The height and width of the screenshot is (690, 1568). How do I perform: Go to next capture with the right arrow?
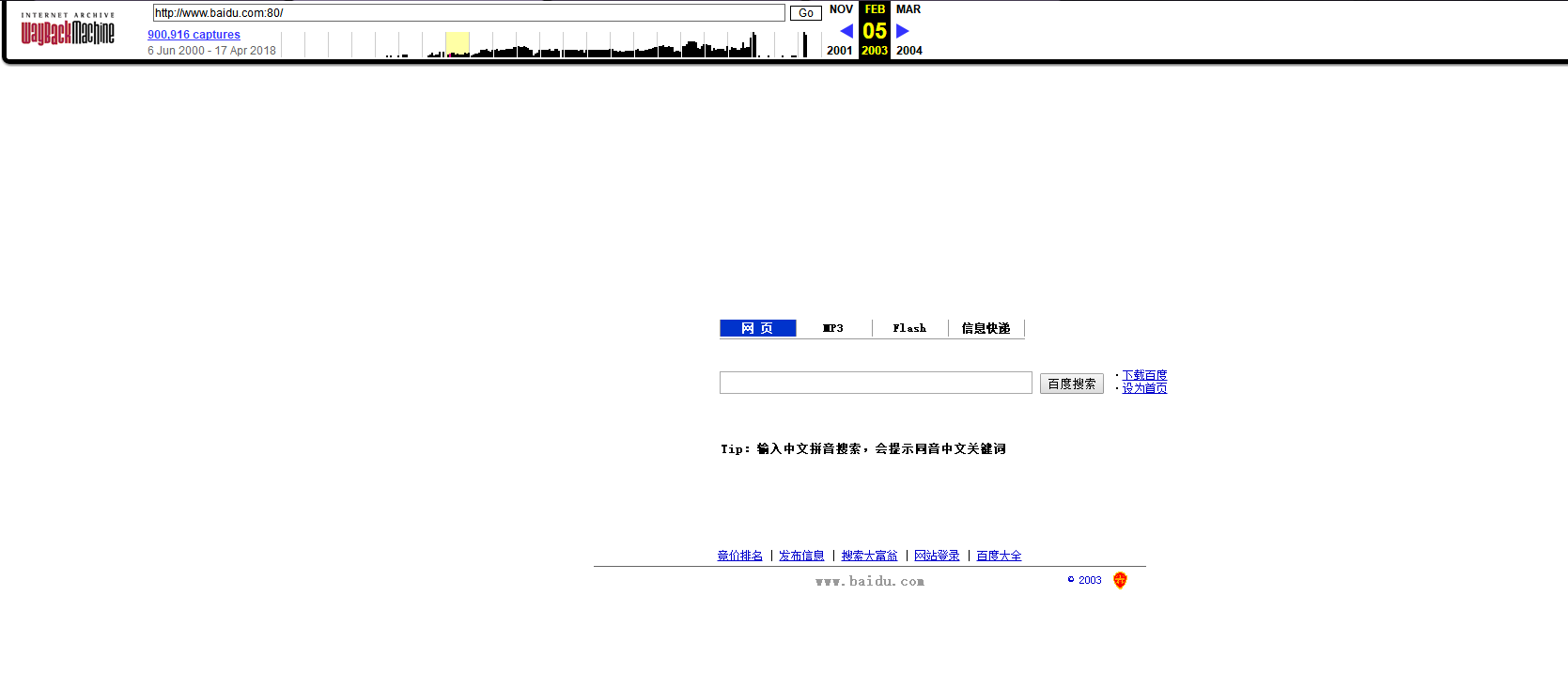coord(903,31)
